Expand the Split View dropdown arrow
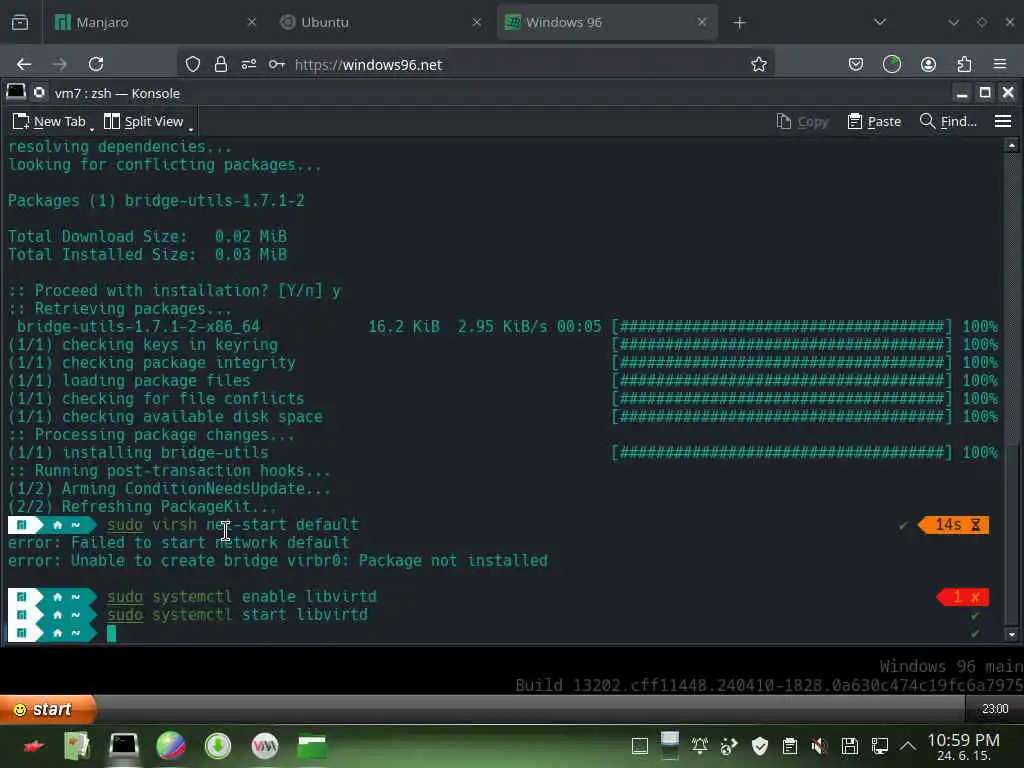1024x768 pixels. [x=191, y=129]
